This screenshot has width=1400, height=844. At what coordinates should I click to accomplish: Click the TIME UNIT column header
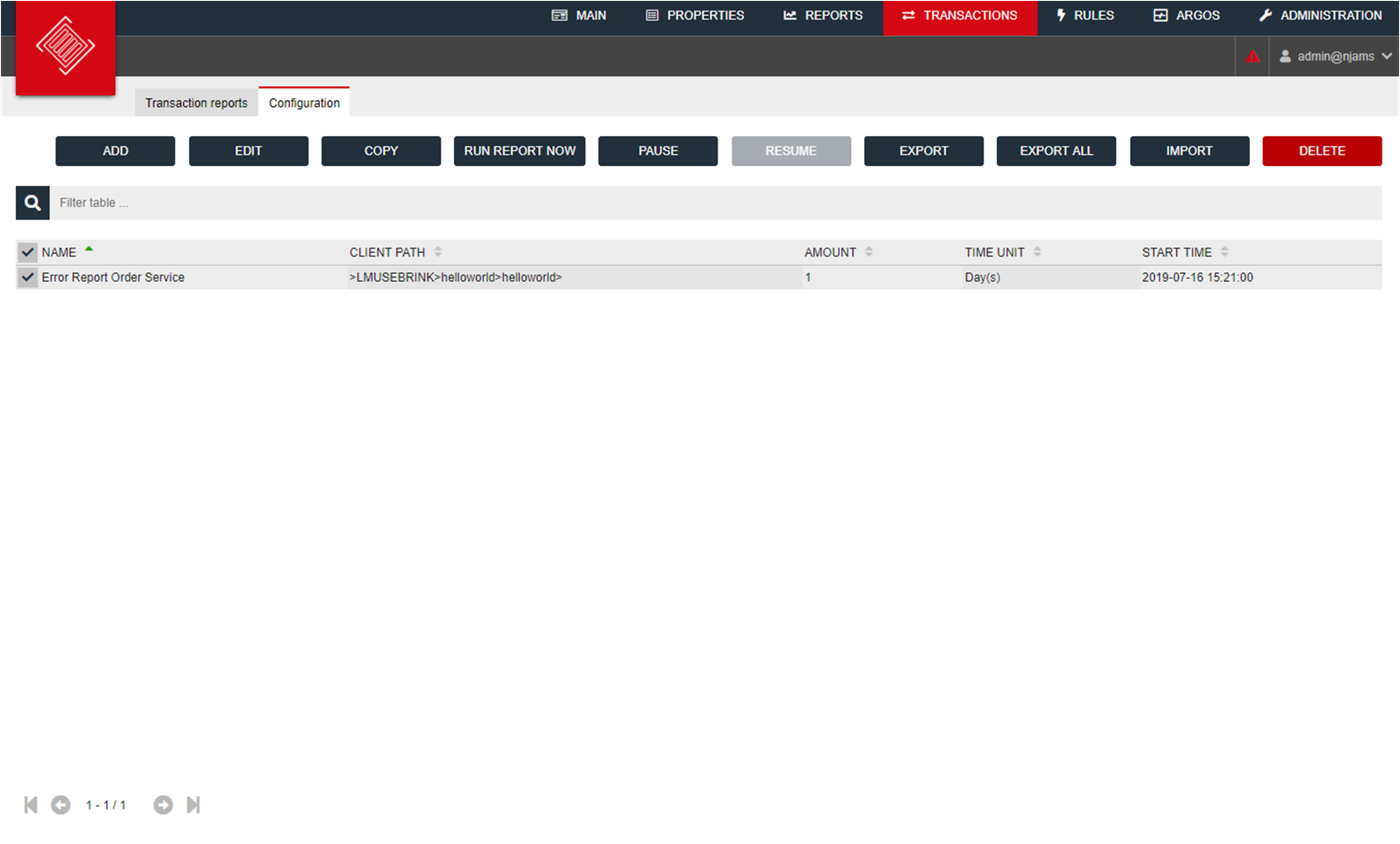[994, 253]
